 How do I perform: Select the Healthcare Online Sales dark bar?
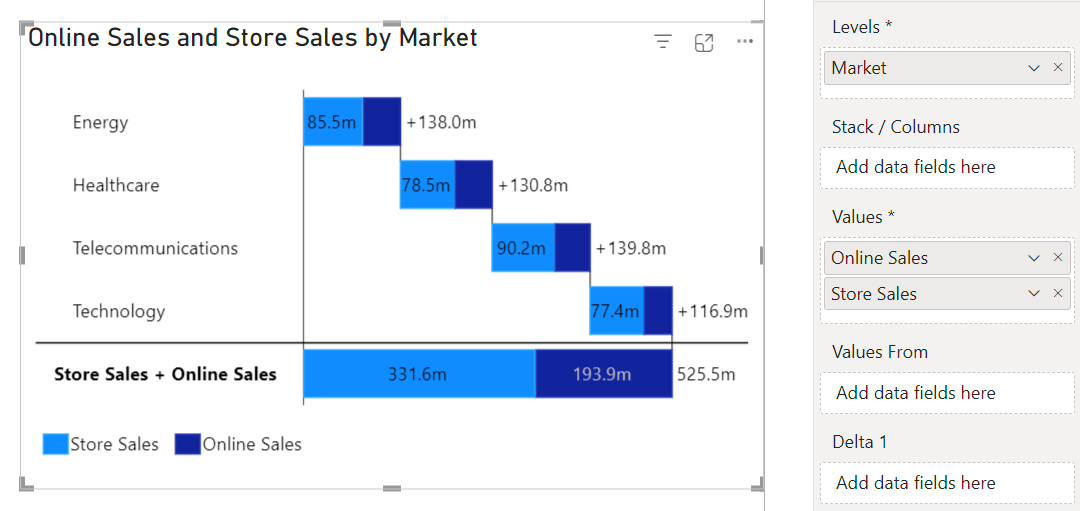[x=474, y=185]
